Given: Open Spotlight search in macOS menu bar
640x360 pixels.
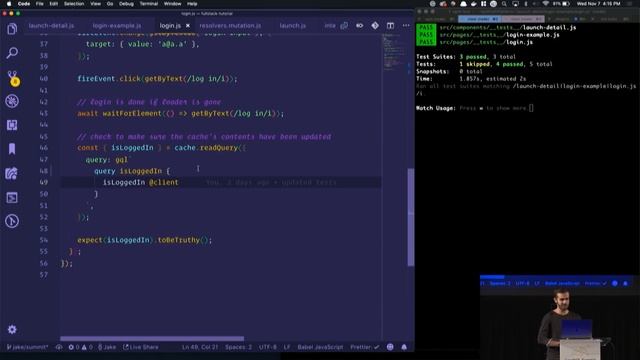Looking at the screenshot, I should point(504,4).
